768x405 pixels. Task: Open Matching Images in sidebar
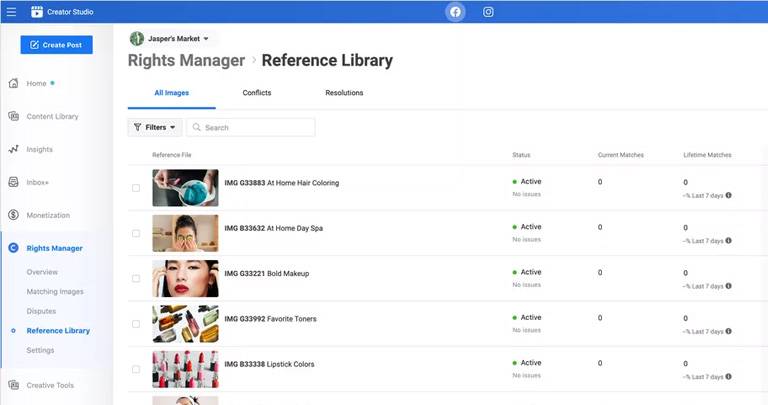point(55,291)
